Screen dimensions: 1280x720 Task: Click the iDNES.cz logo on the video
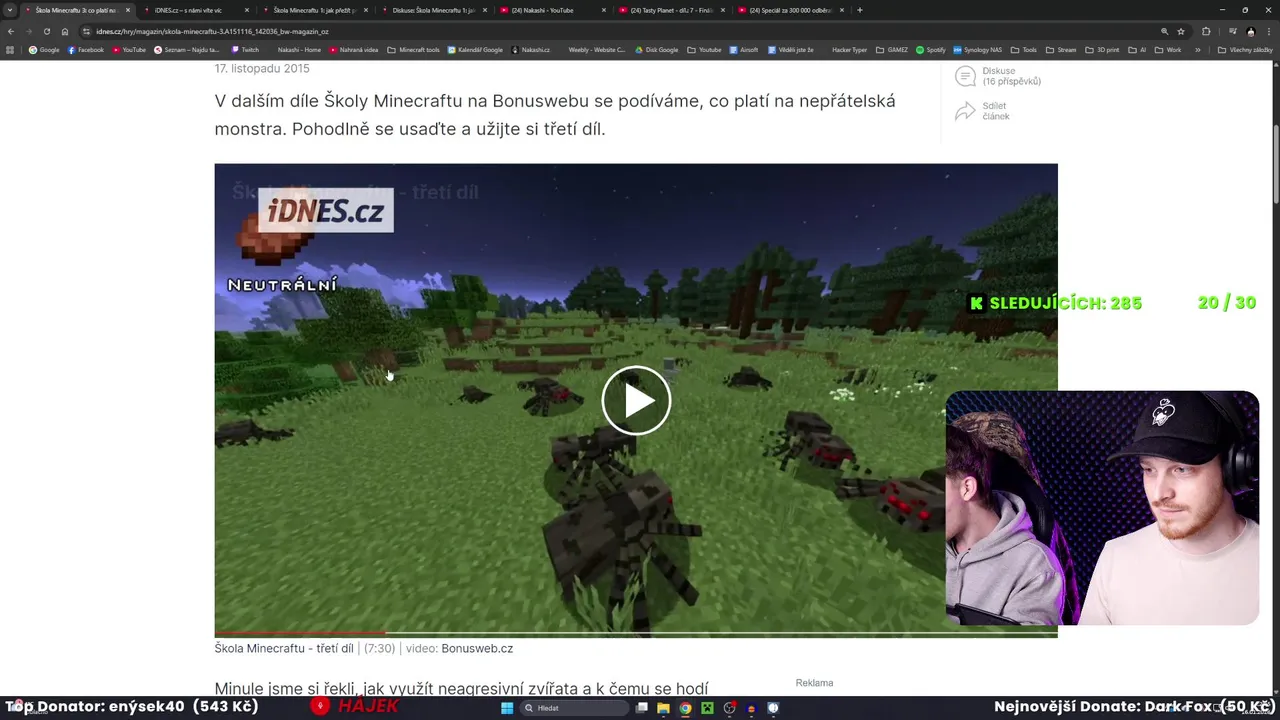pos(326,211)
